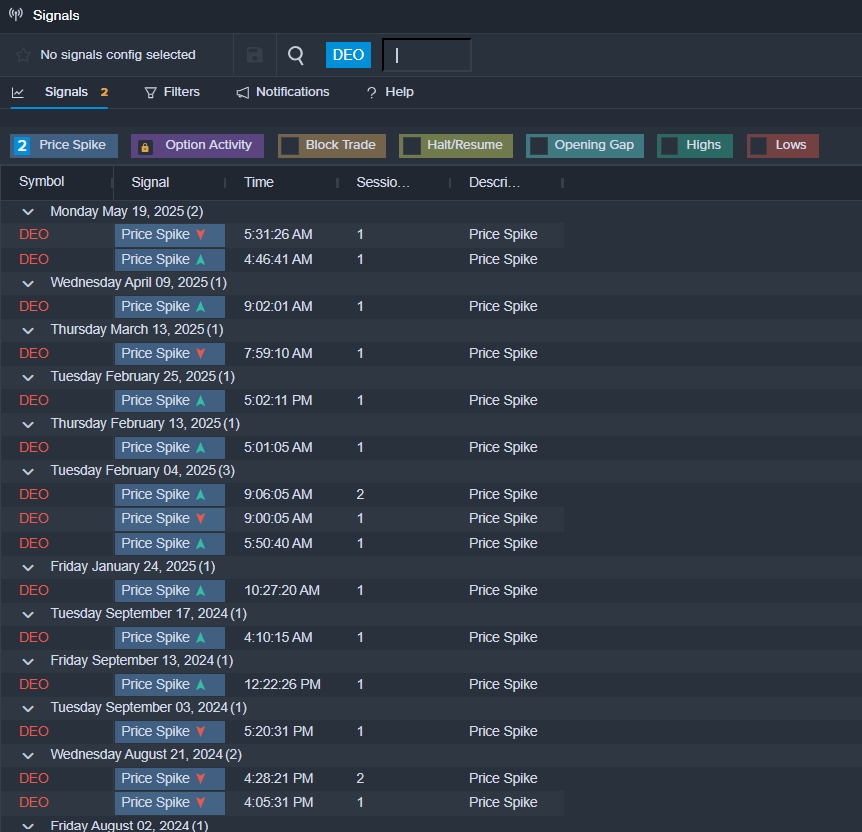Focus the symbol search input box
862x832 pixels.
pyautogui.click(x=427, y=55)
